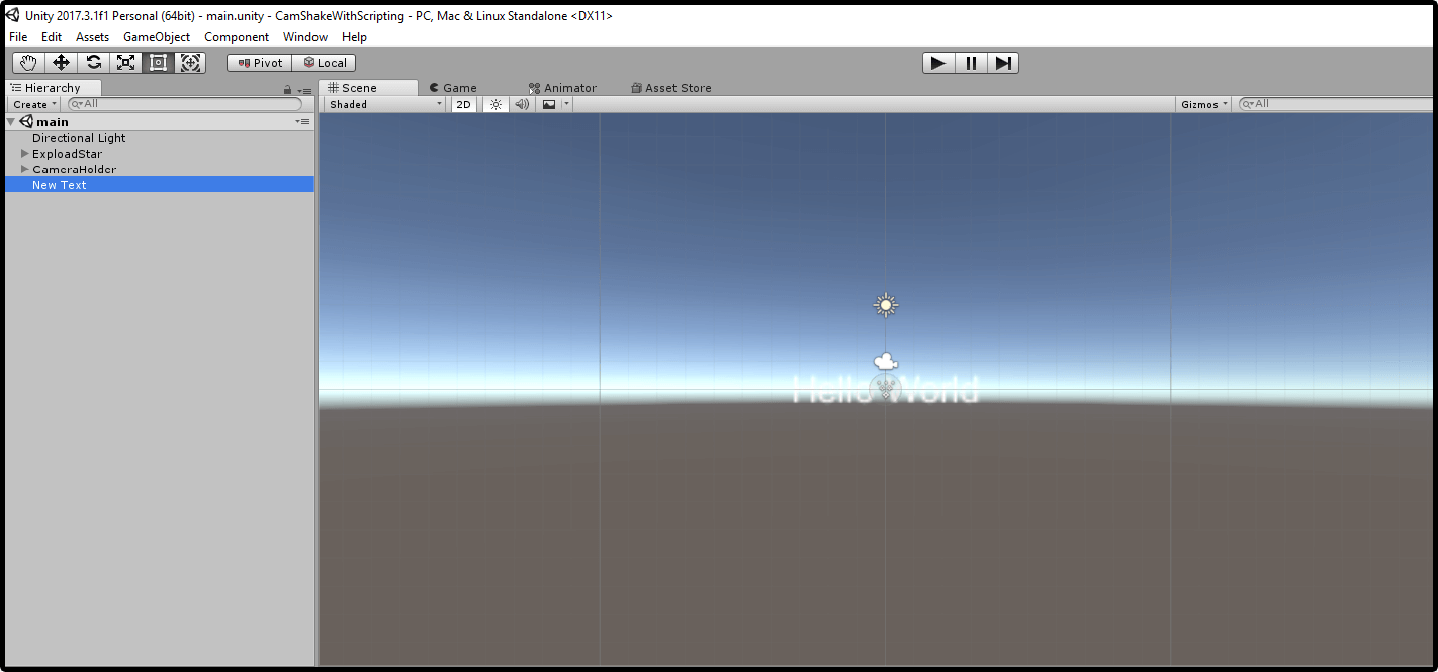The image size is (1438, 672).
Task: Open the Gizmos dropdown
Action: click(x=1203, y=104)
